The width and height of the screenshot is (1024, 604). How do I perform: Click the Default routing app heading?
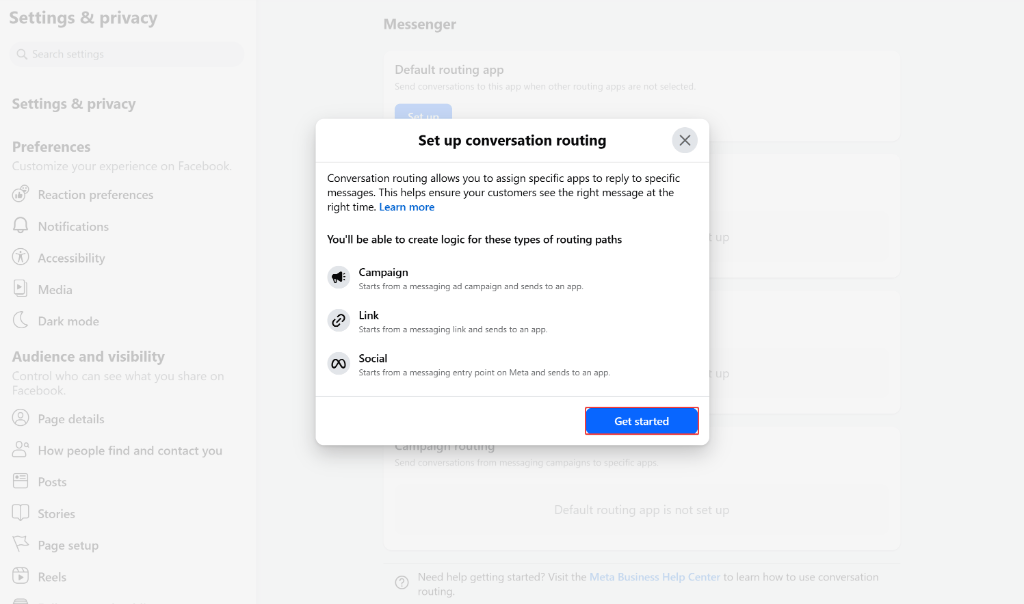[x=449, y=70]
